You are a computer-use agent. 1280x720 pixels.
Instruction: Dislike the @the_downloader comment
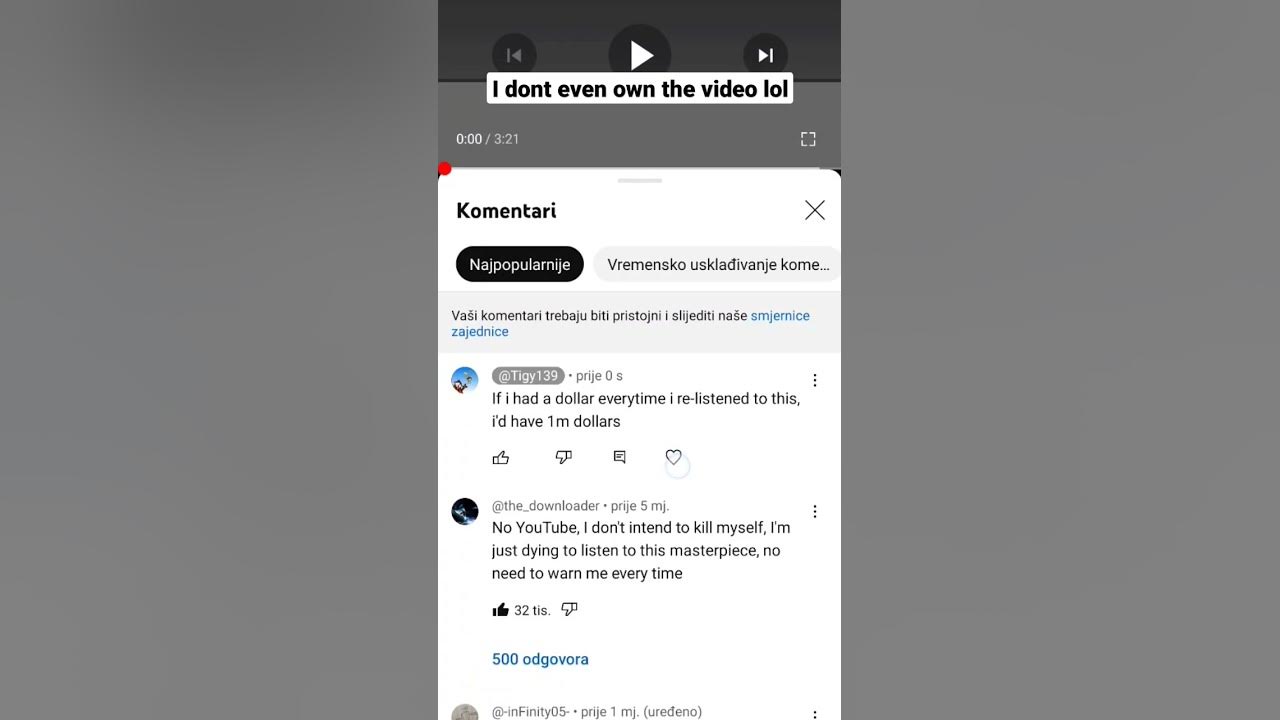570,610
